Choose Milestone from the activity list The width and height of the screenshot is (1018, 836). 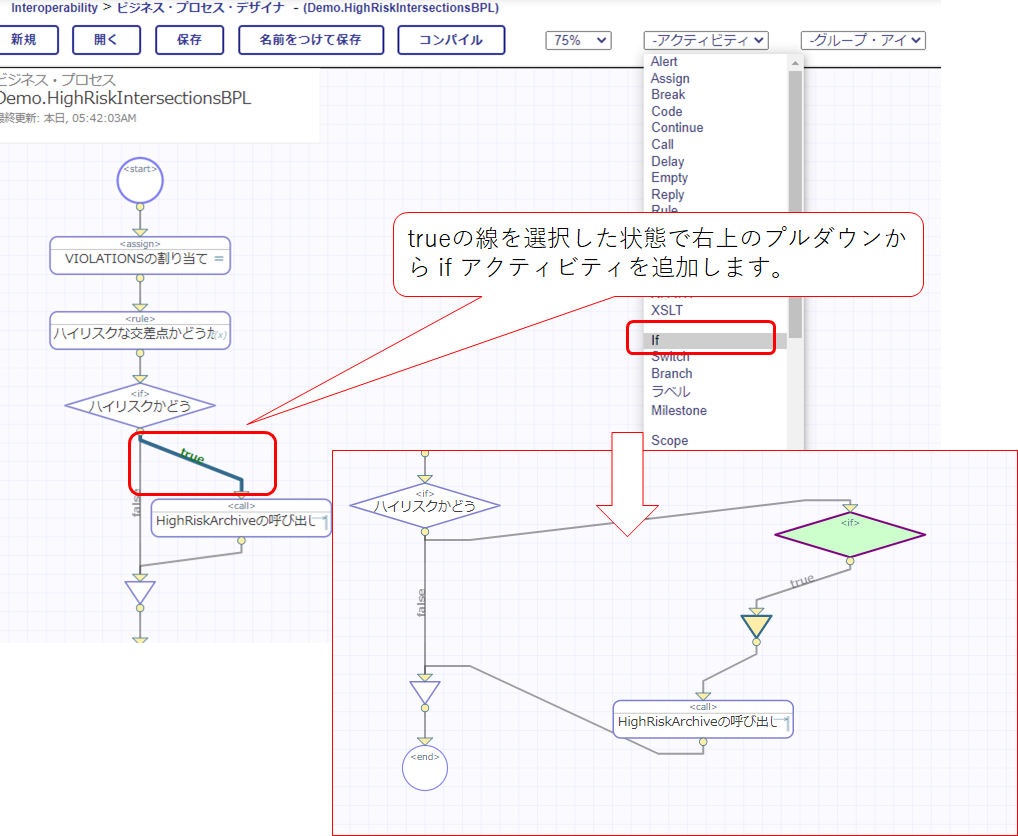coord(679,410)
